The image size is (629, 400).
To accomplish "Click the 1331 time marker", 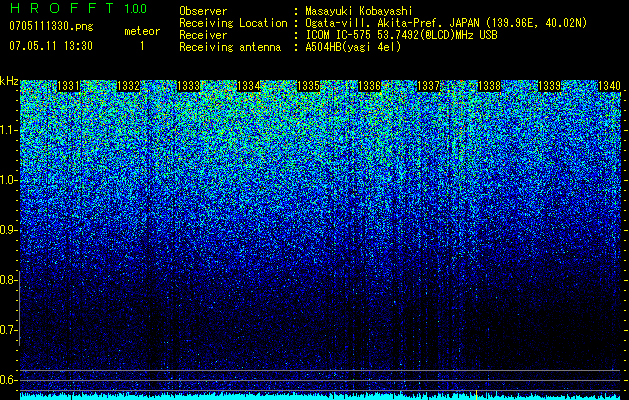I will pos(69,86).
